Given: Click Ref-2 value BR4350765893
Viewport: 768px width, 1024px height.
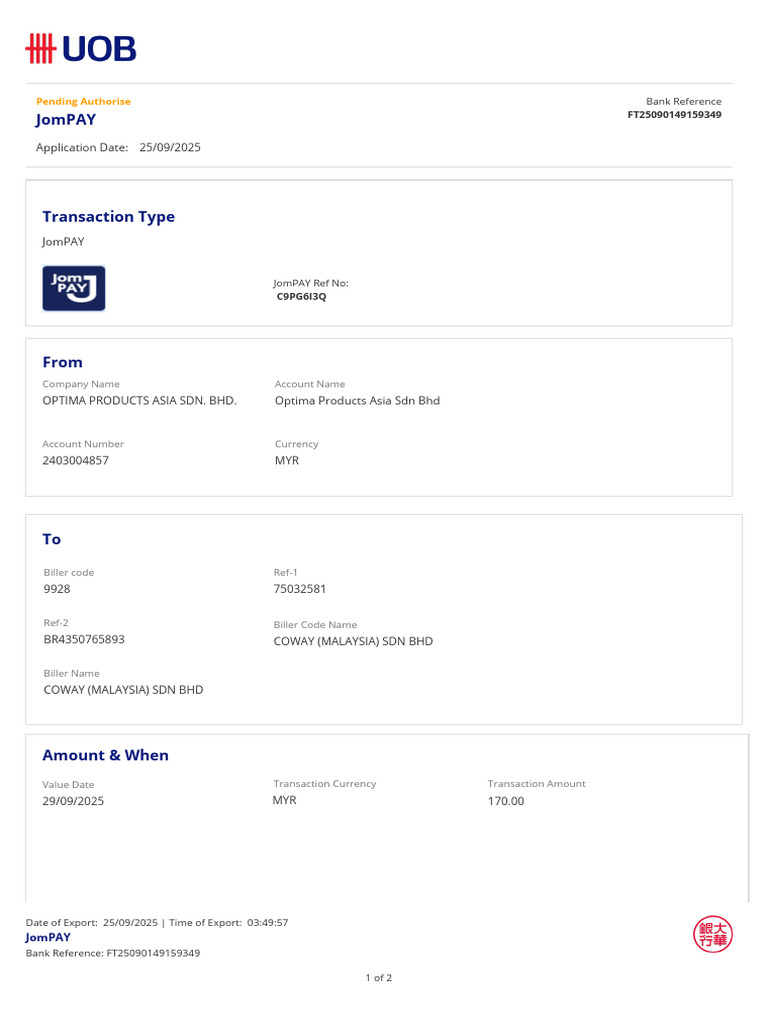Looking at the screenshot, I should tap(84, 639).
